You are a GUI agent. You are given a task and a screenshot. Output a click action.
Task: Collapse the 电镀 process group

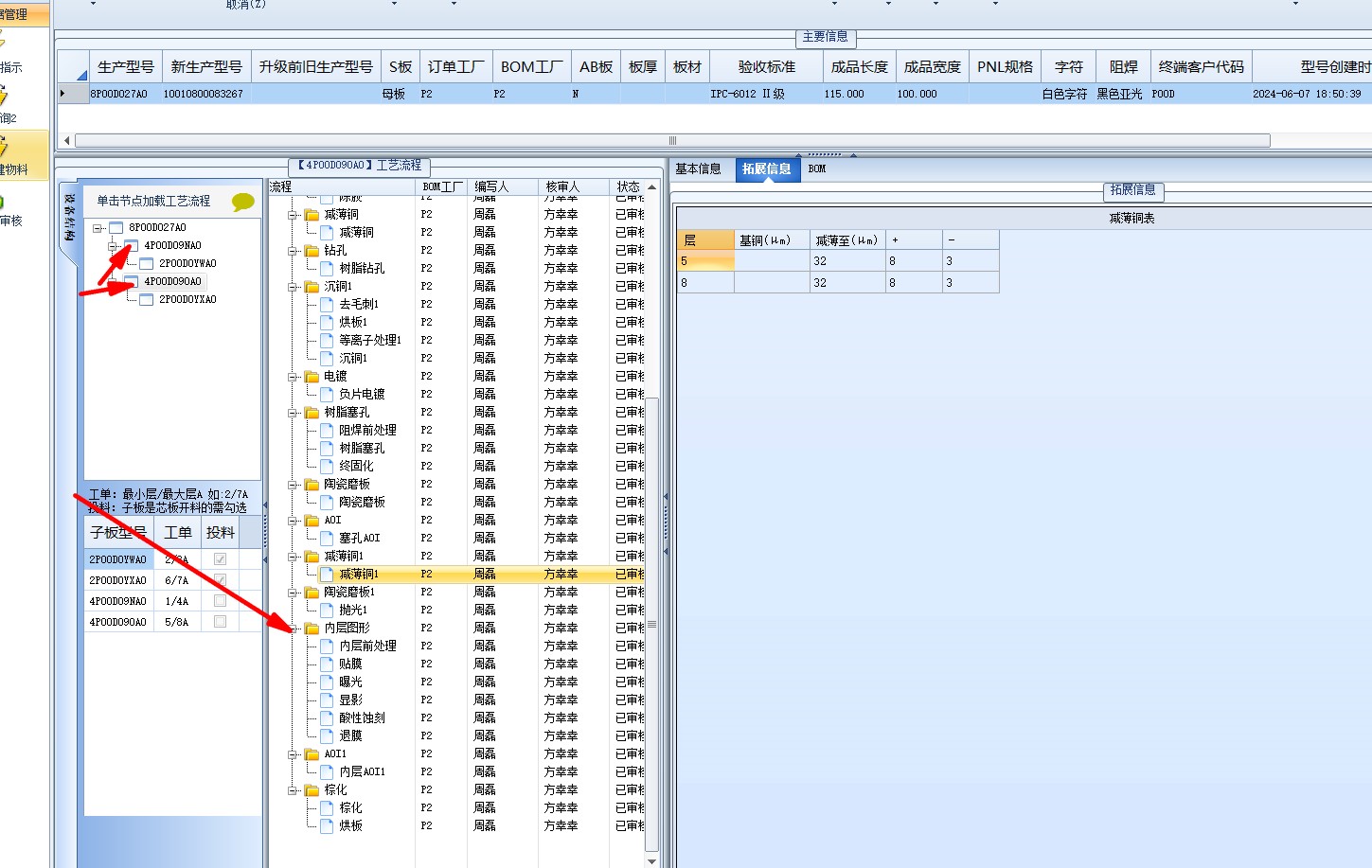(x=293, y=377)
